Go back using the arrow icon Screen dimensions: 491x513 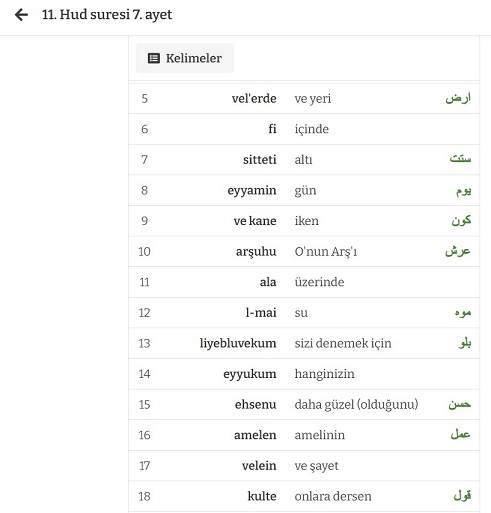click(x=21, y=15)
